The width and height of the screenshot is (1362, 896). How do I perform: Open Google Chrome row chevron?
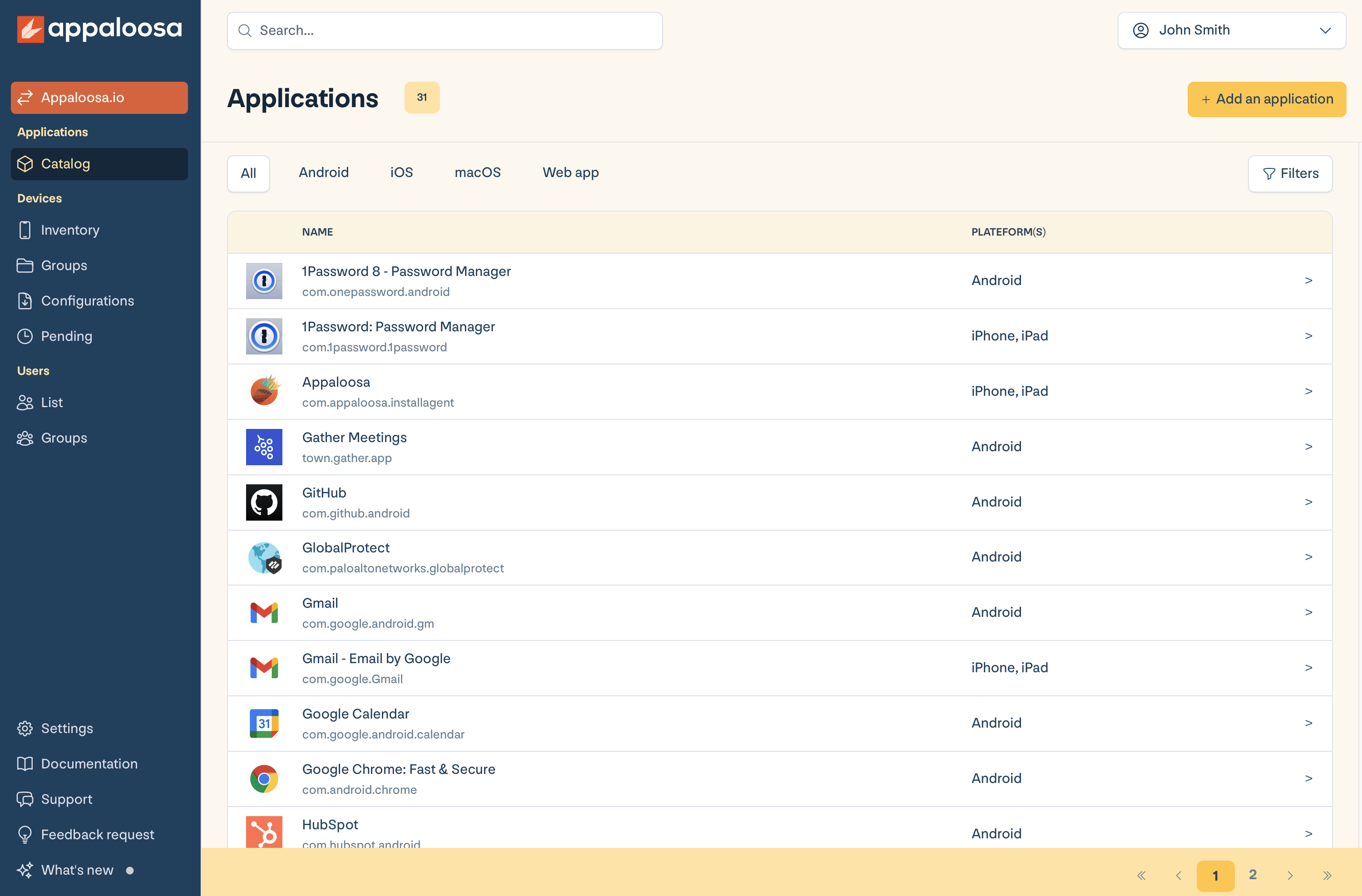[x=1308, y=779]
